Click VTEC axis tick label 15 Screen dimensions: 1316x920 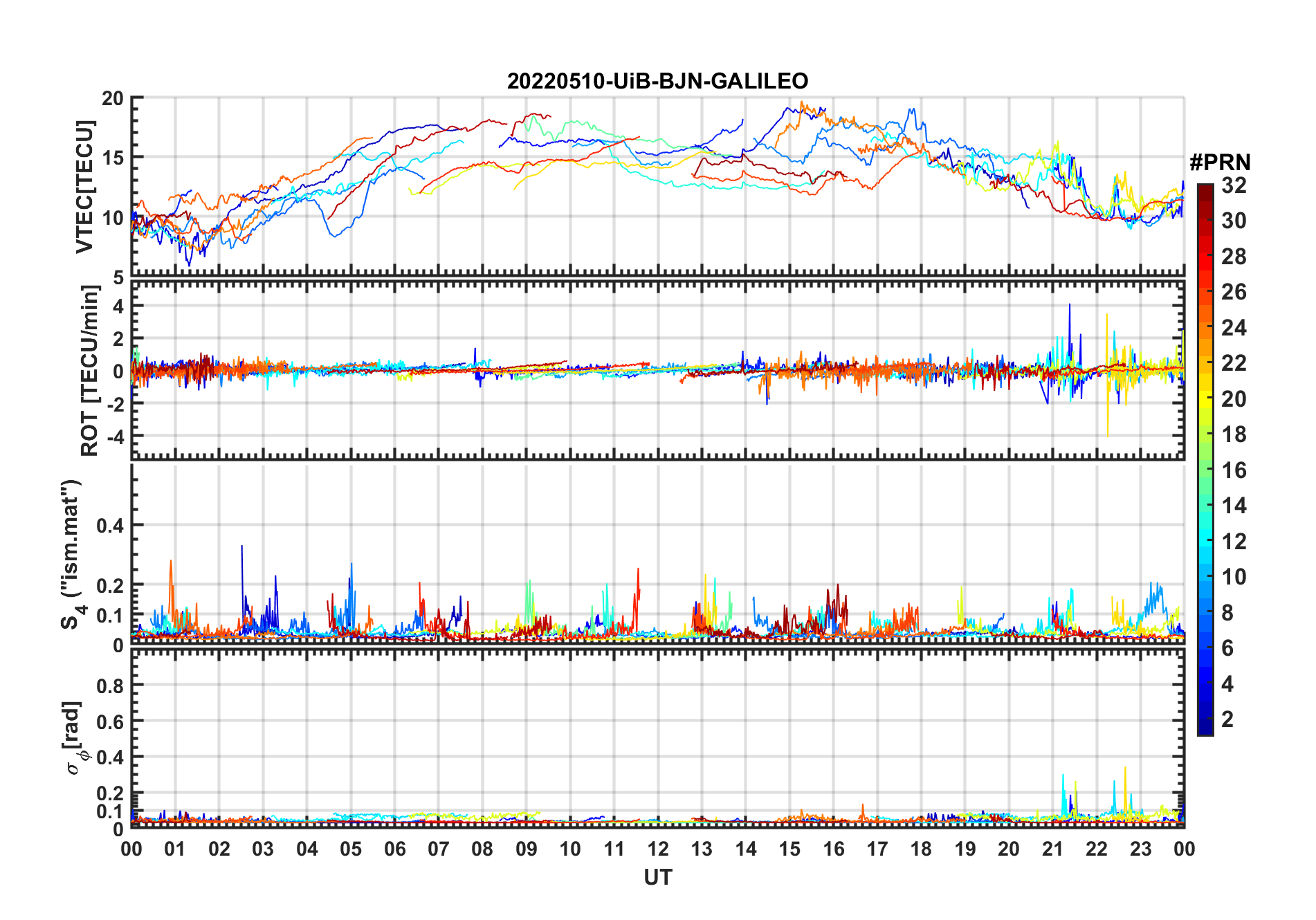pyautogui.click(x=113, y=158)
